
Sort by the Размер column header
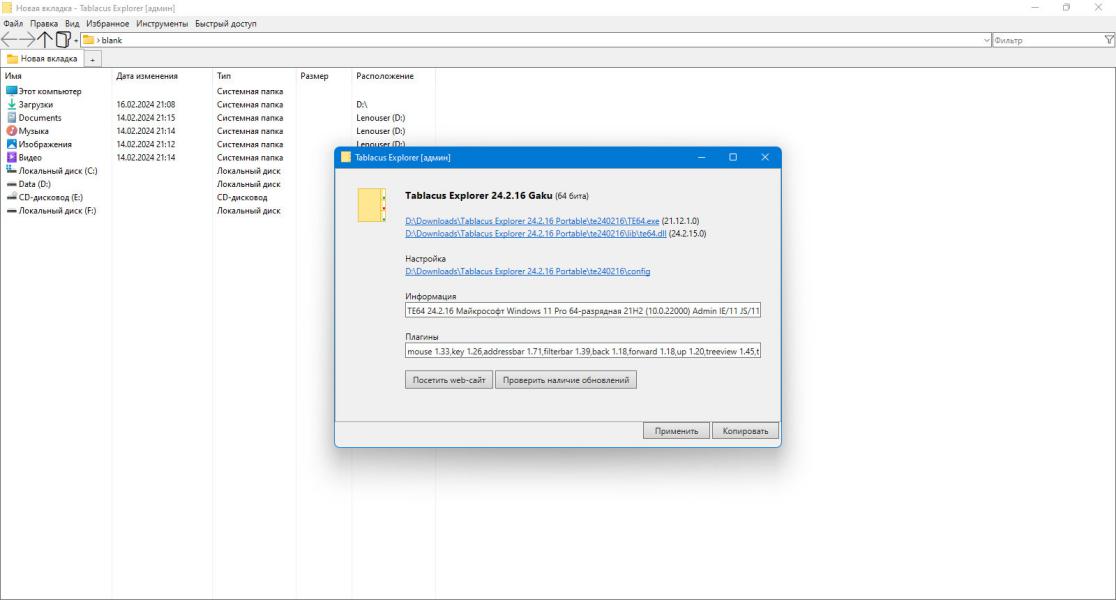314,76
